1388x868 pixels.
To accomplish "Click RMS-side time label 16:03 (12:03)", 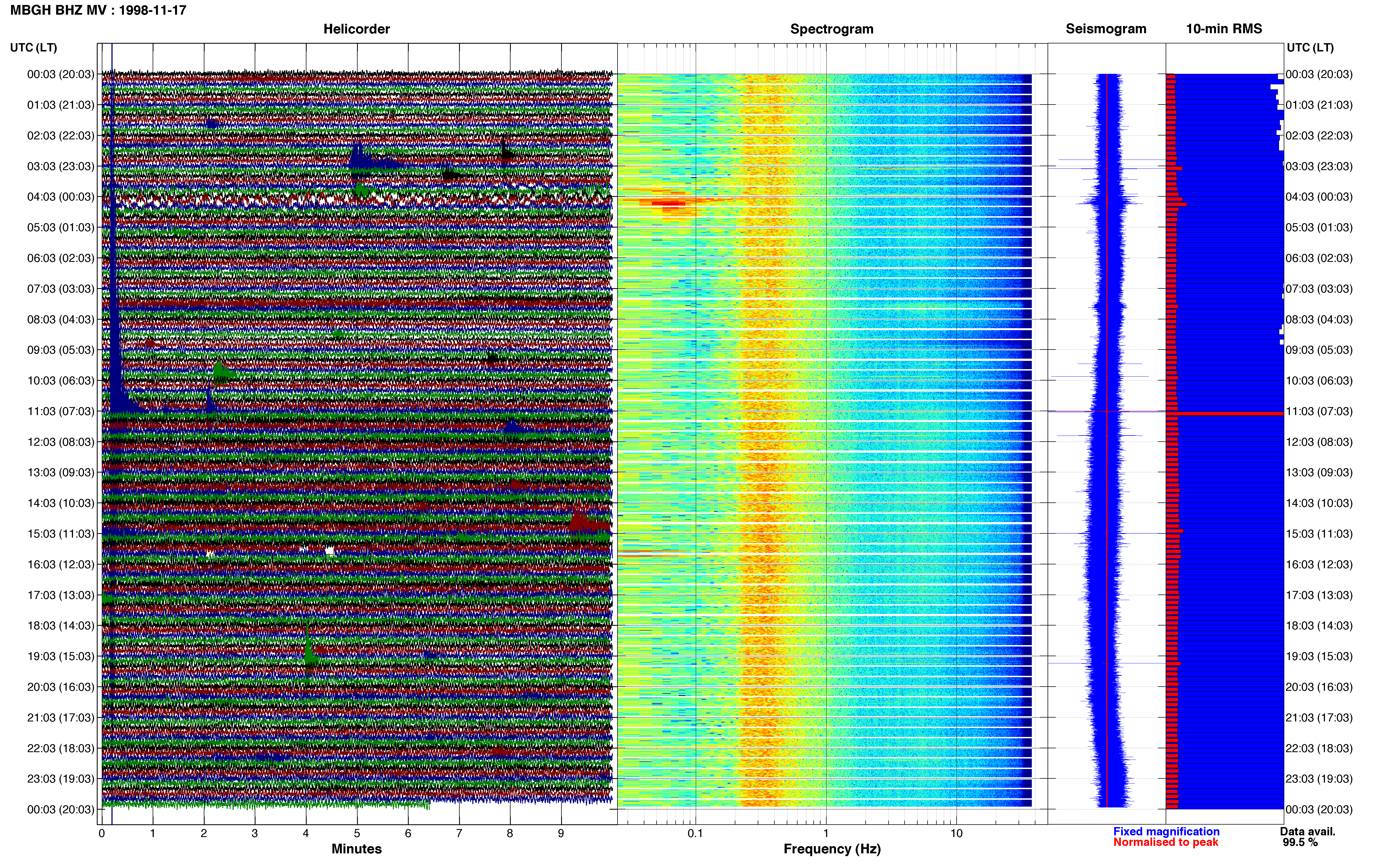I will tap(1319, 564).
